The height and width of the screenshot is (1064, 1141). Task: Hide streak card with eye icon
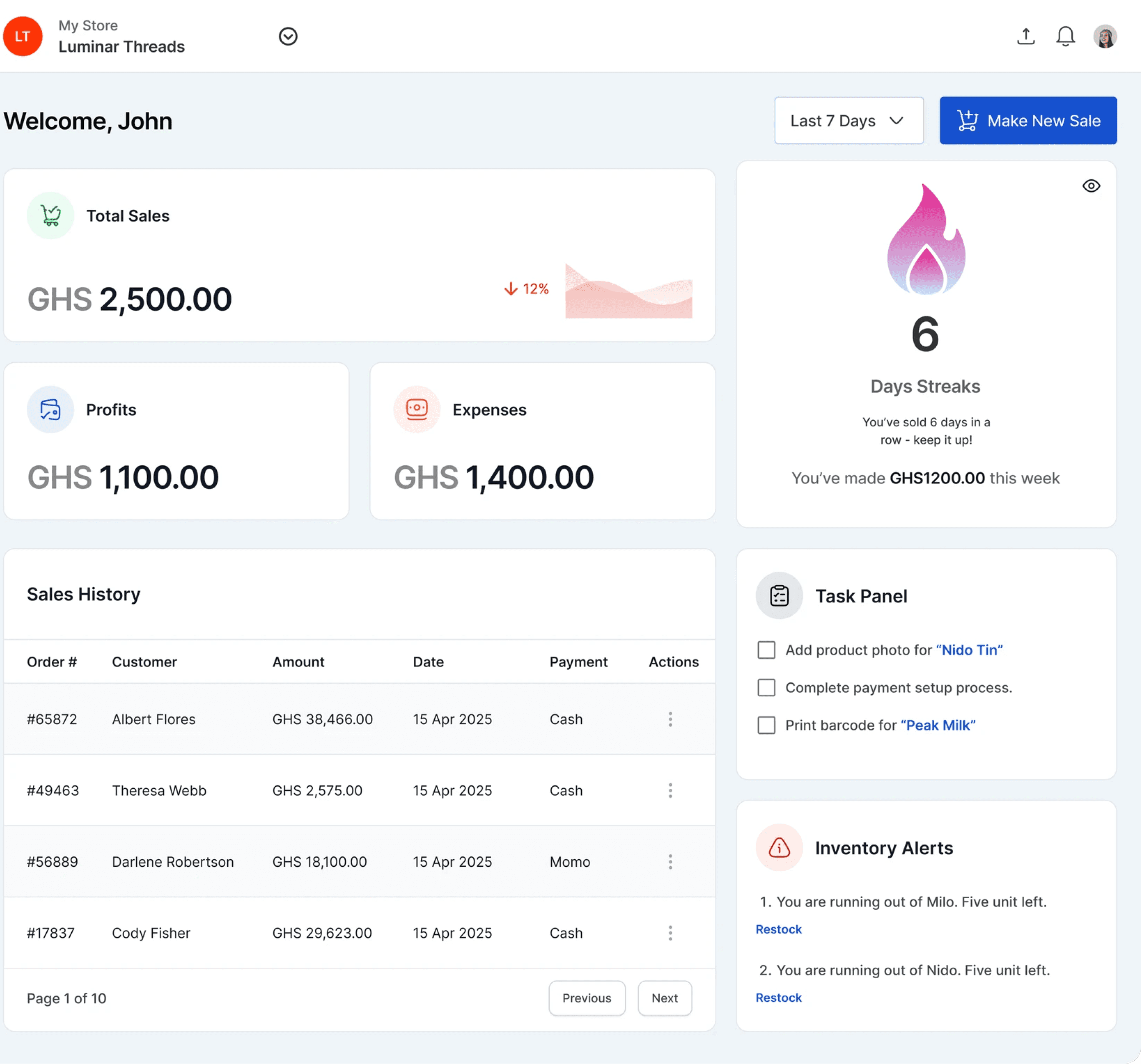click(1091, 186)
